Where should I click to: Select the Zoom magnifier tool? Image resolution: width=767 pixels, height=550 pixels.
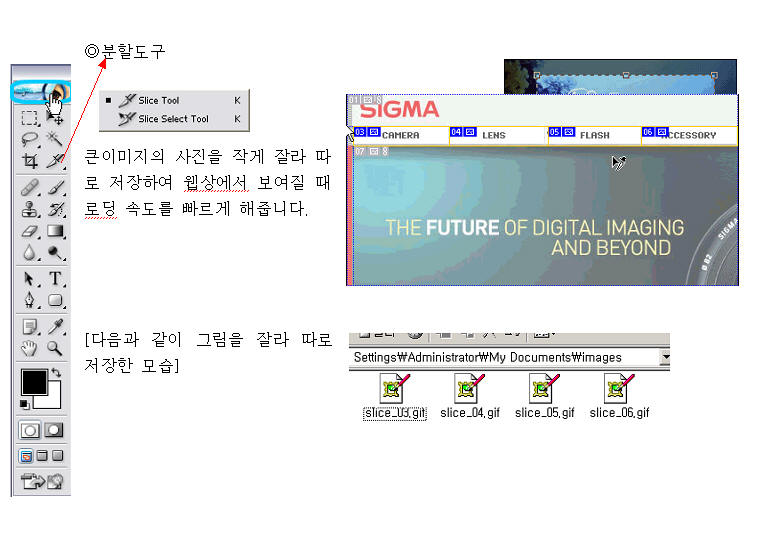pyautogui.click(x=55, y=348)
